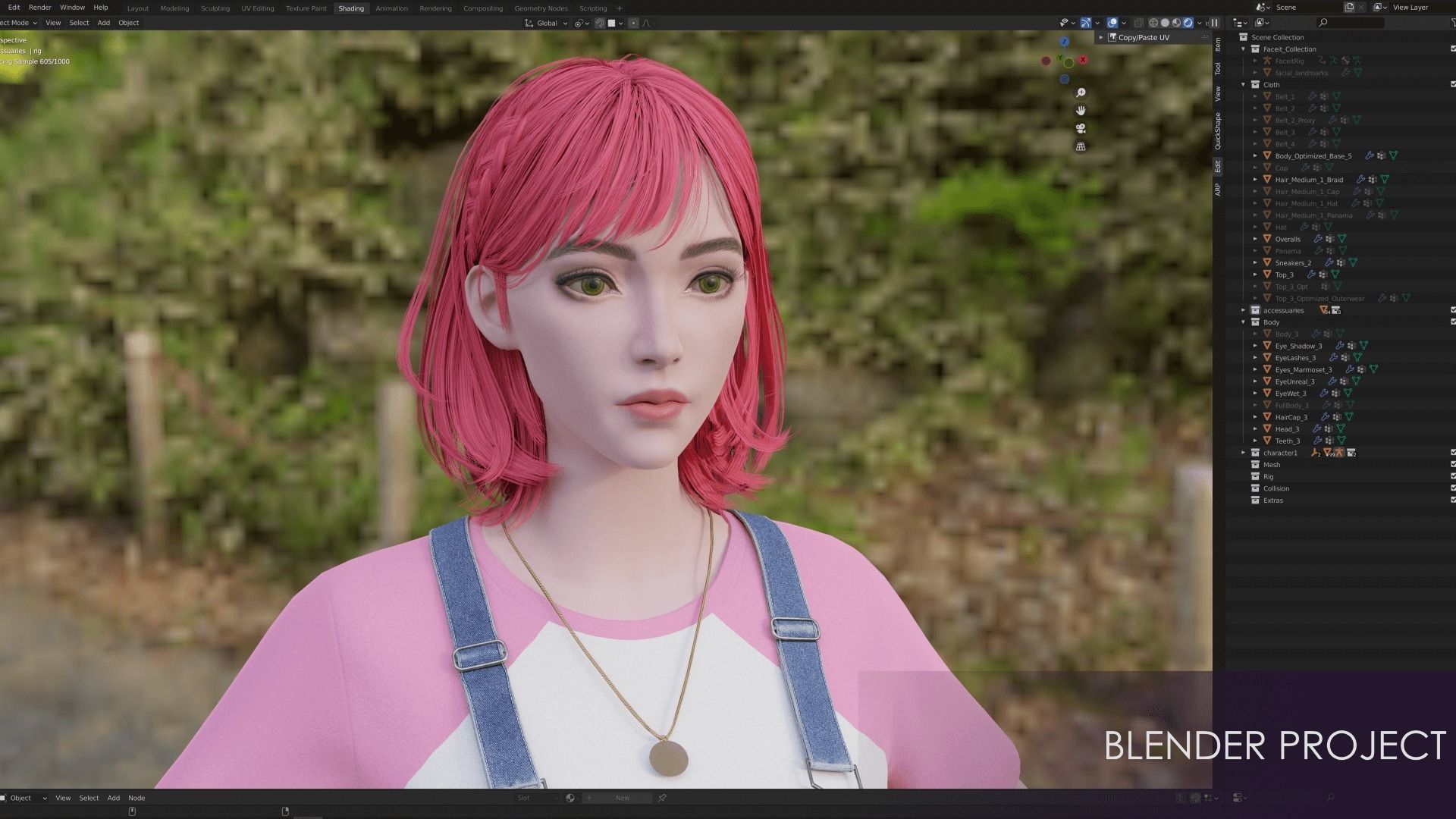Image resolution: width=1456 pixels, height=819 pixels.
Task: Pause the viewport render preview
Action: (x=1214, y=23)
